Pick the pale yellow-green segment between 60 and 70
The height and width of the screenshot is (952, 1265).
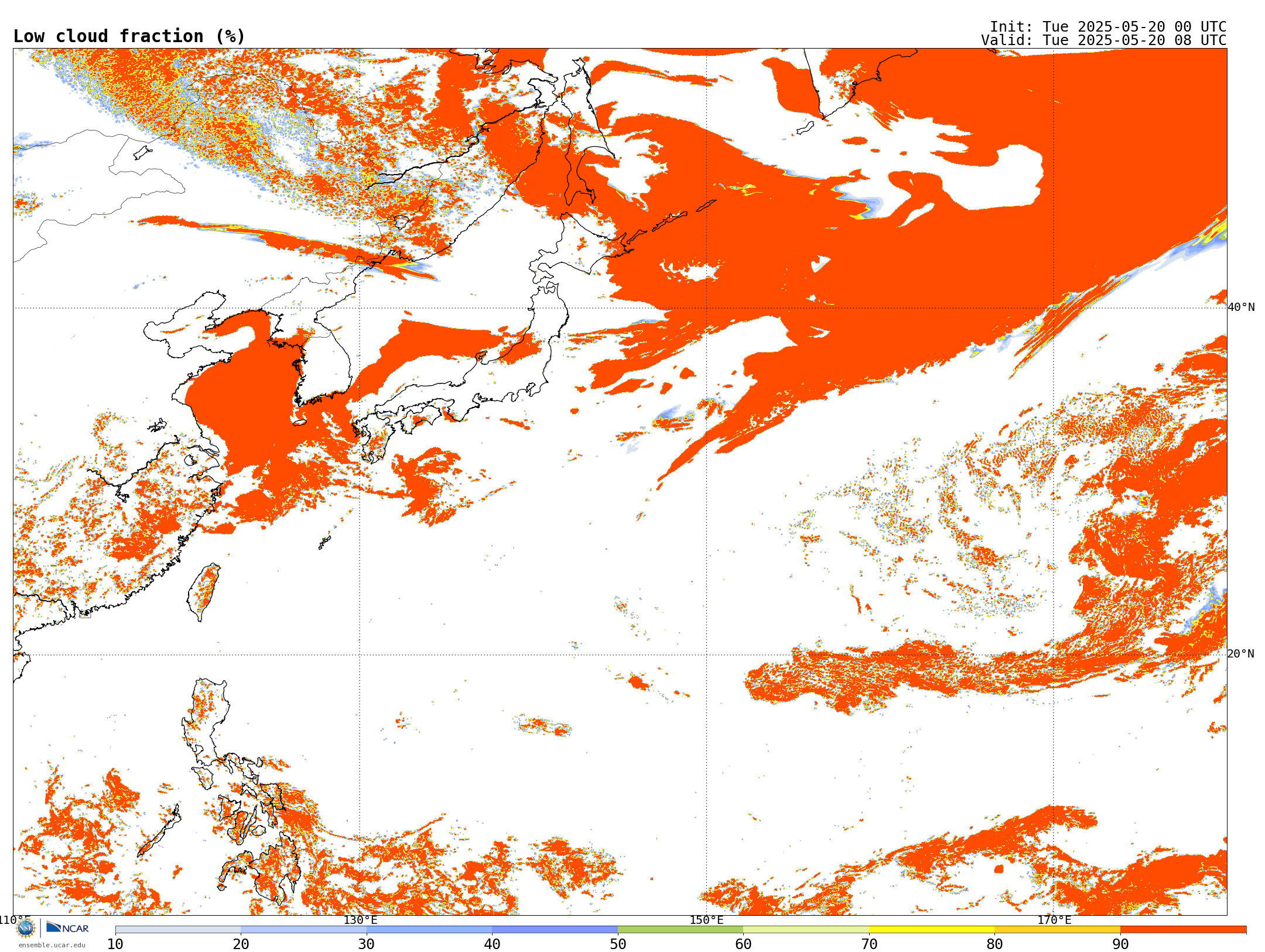(806, 930)
